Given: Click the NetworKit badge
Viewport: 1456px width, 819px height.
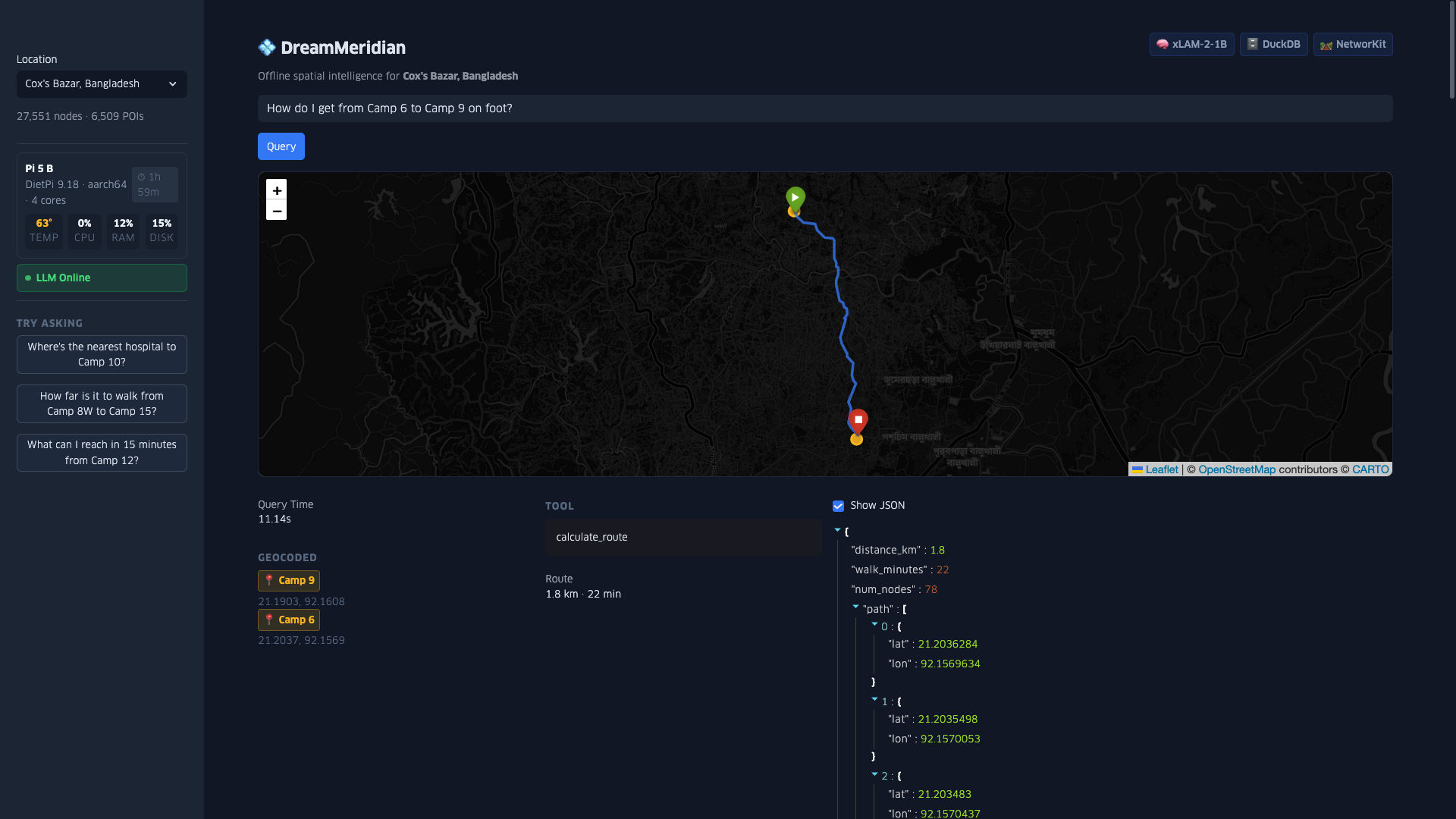Looking at the screenshot, I should pos(1352,45).
